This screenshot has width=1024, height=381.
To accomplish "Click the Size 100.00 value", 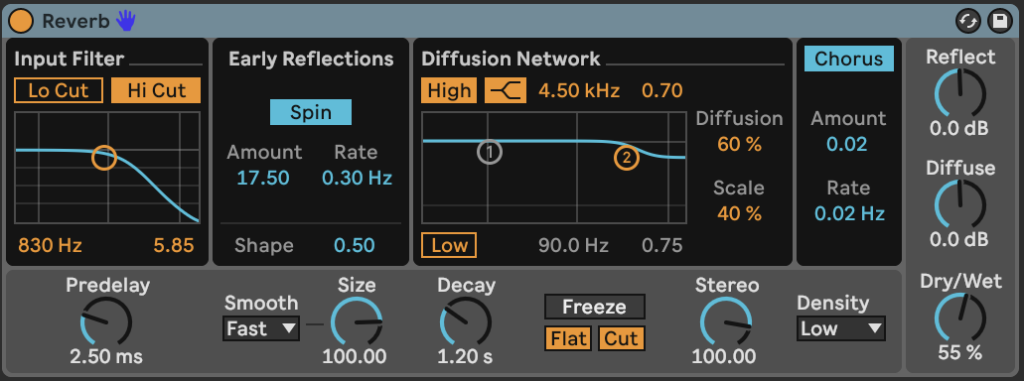I will click(355, 357).
